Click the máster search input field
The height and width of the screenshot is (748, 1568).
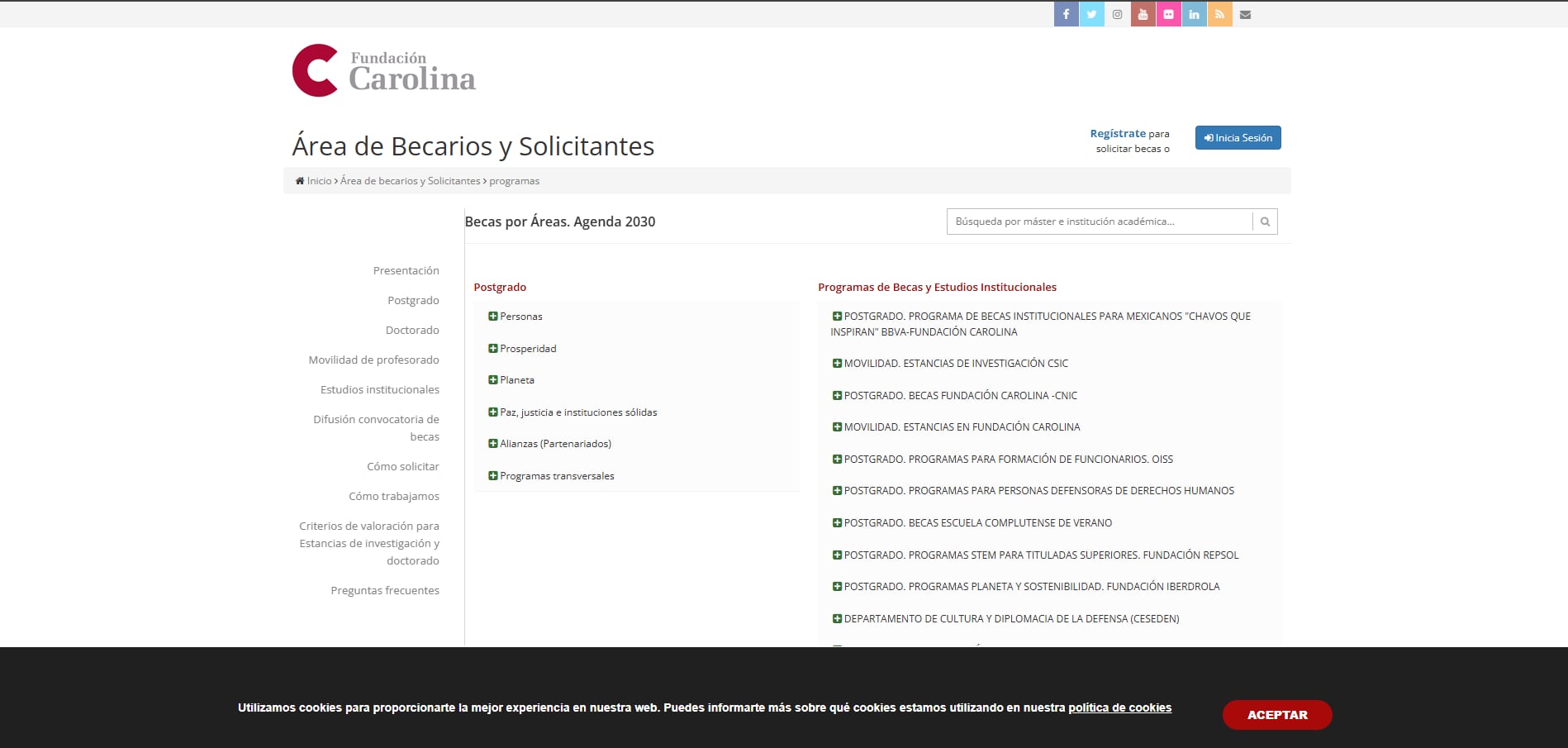tap(1090, 221)
